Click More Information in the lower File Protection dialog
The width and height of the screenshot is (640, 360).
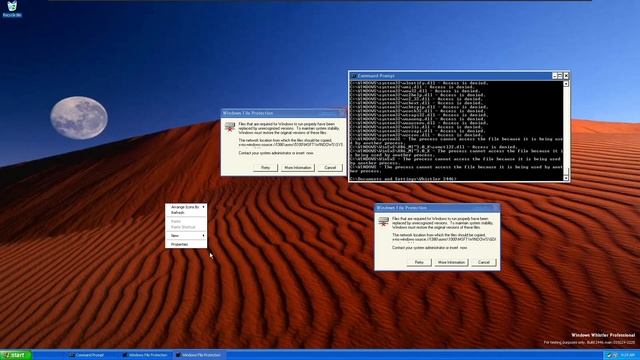tap(451, 262)
